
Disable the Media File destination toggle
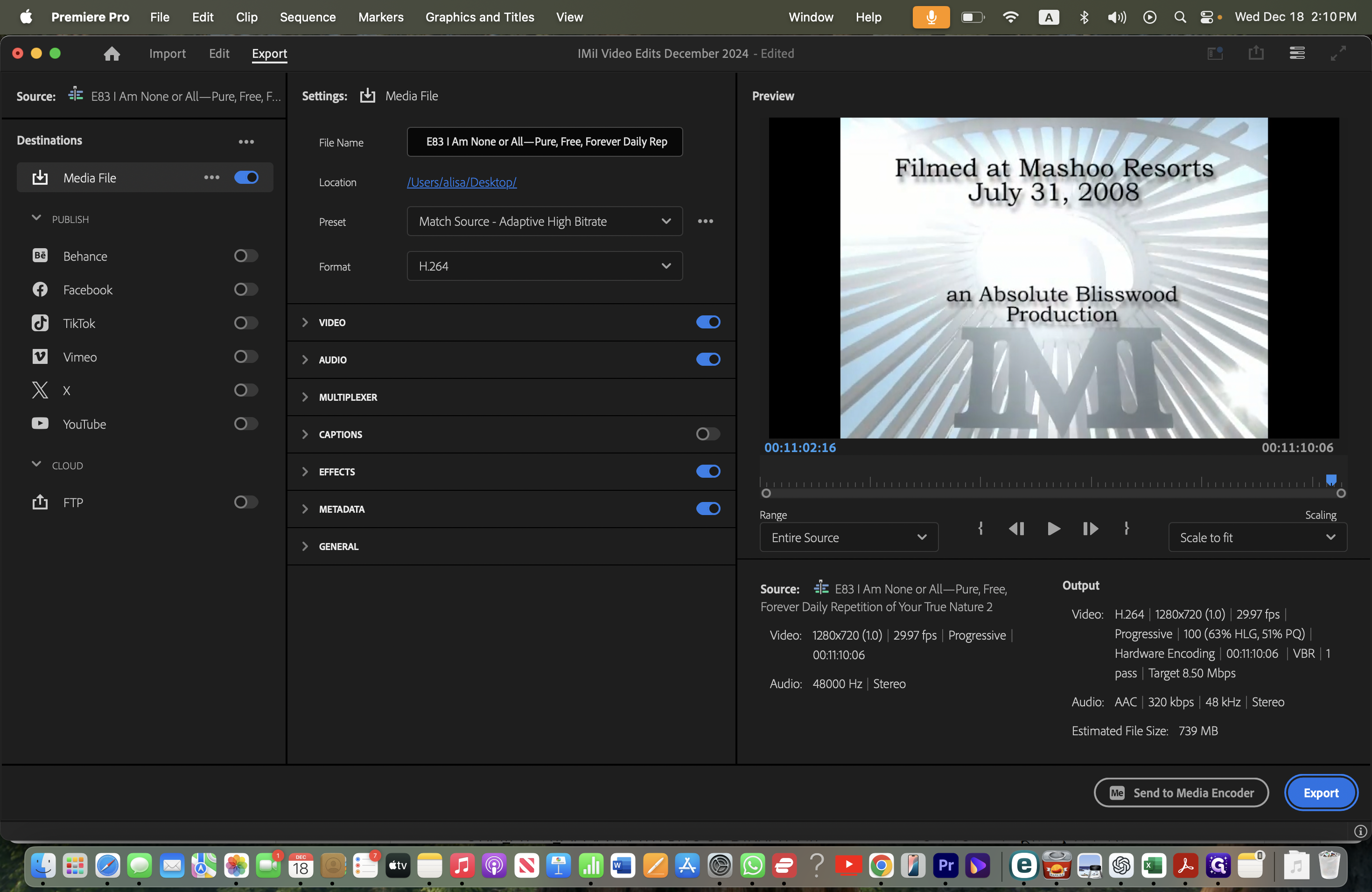point(246,177)
